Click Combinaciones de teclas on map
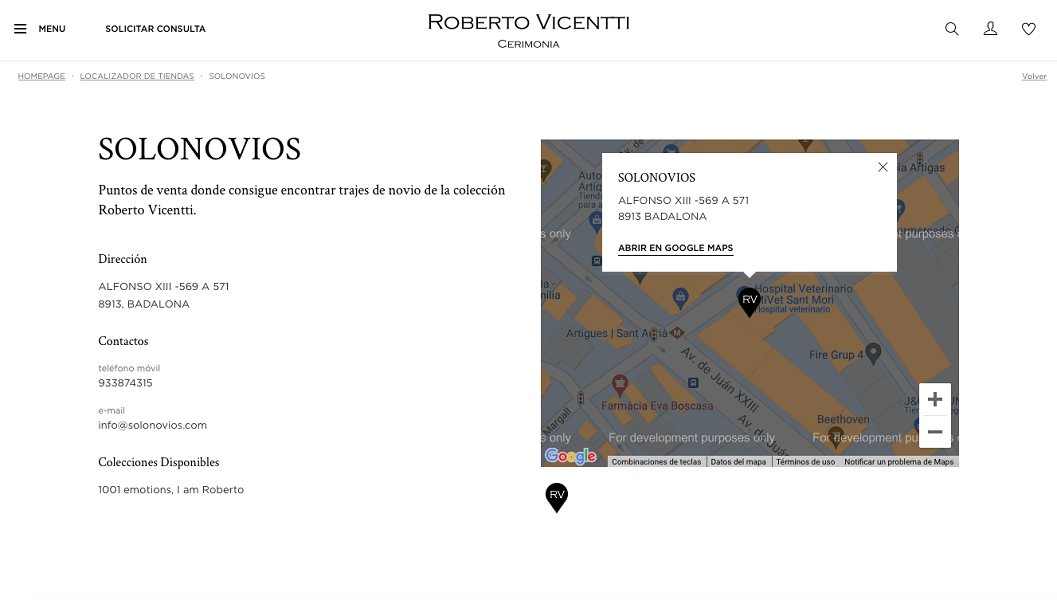The width and height of the screenshot is (1057, 600). point(657,462)
